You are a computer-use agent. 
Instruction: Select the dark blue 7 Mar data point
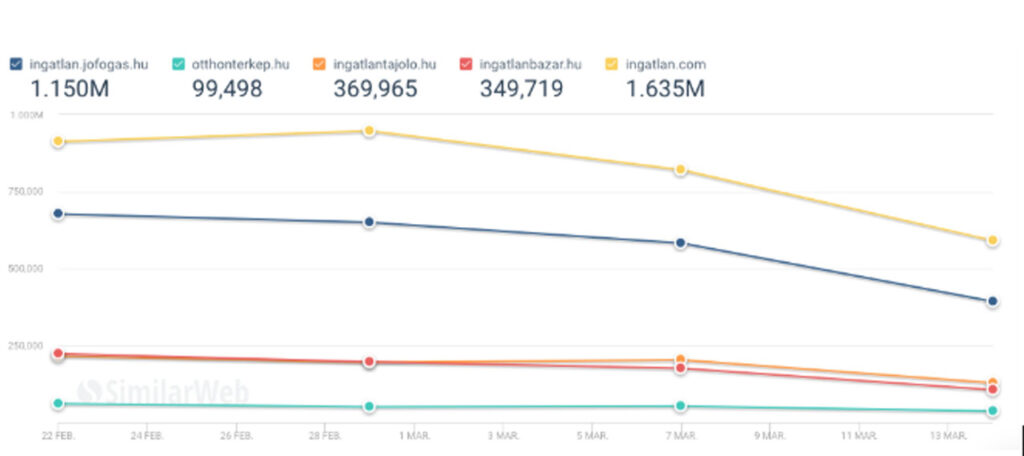[x=681, y=243]
